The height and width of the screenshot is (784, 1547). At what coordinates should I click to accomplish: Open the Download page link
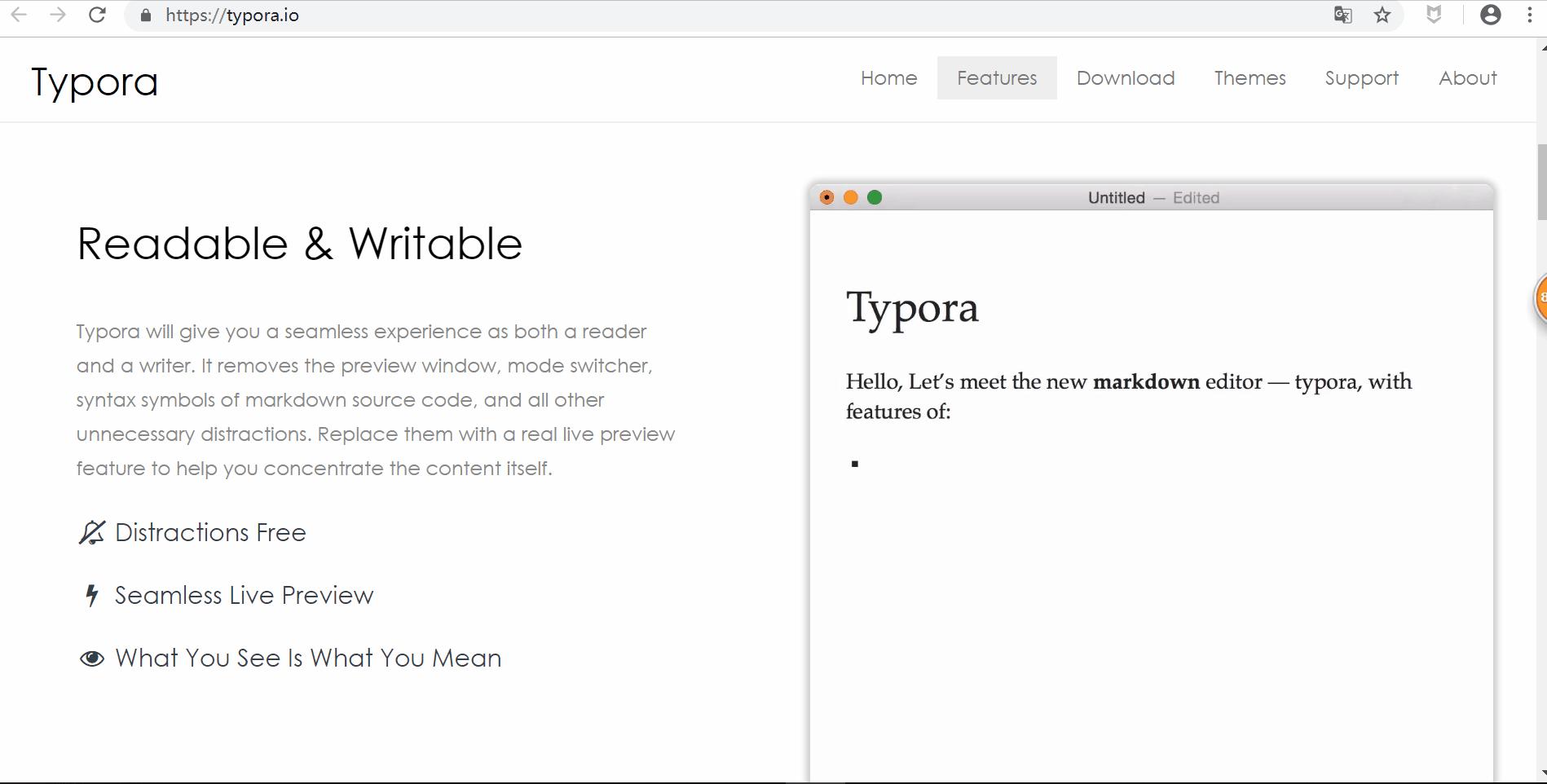1126,78
